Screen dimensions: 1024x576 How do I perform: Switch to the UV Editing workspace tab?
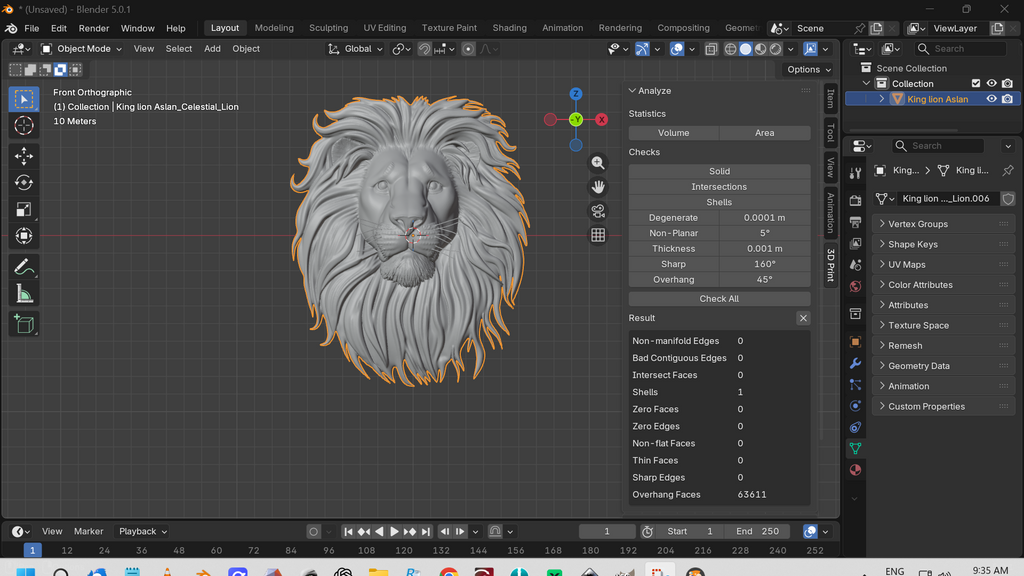click(385, 28)
